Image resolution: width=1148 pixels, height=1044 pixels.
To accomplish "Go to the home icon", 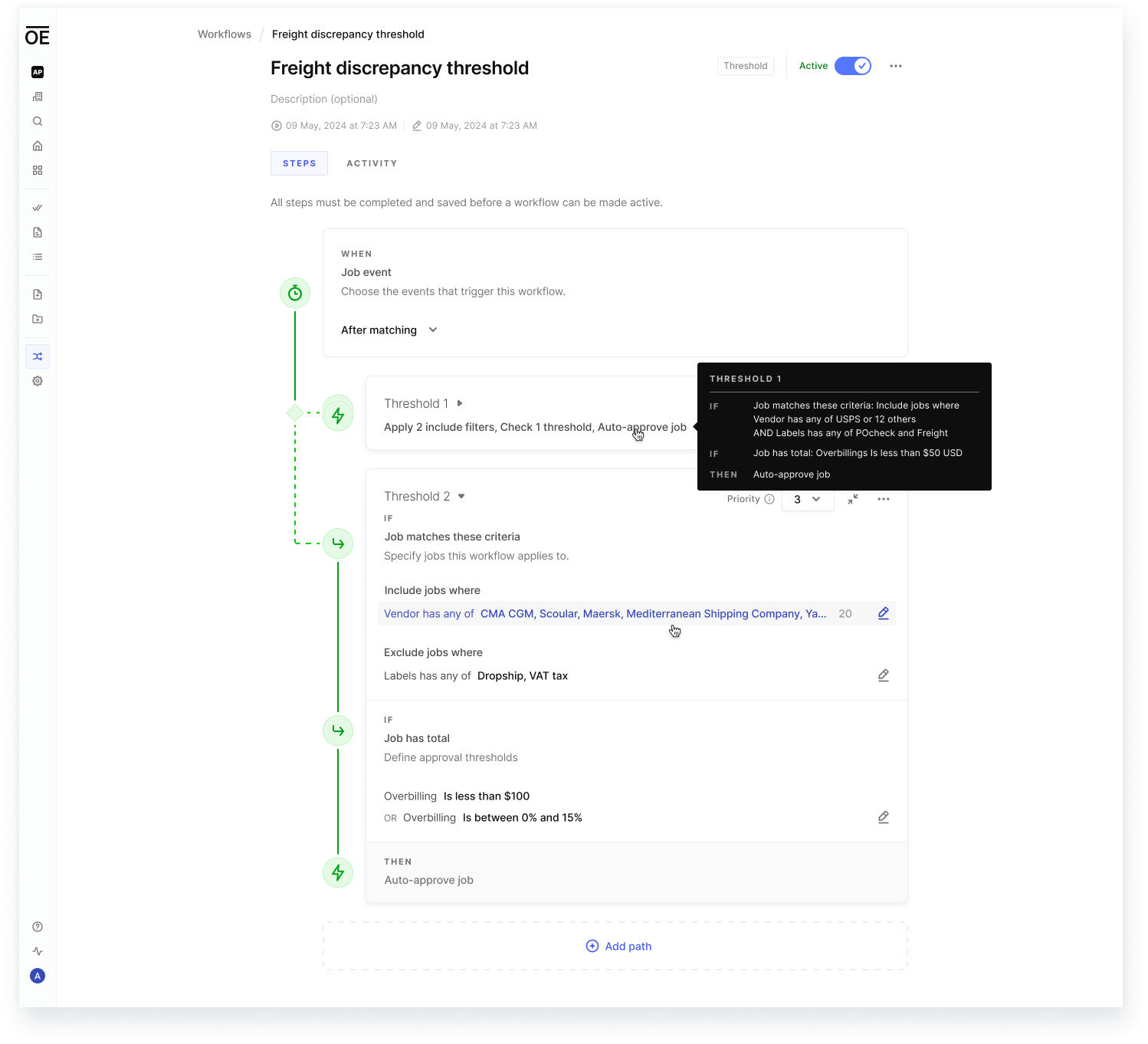I will pos(38,146).
